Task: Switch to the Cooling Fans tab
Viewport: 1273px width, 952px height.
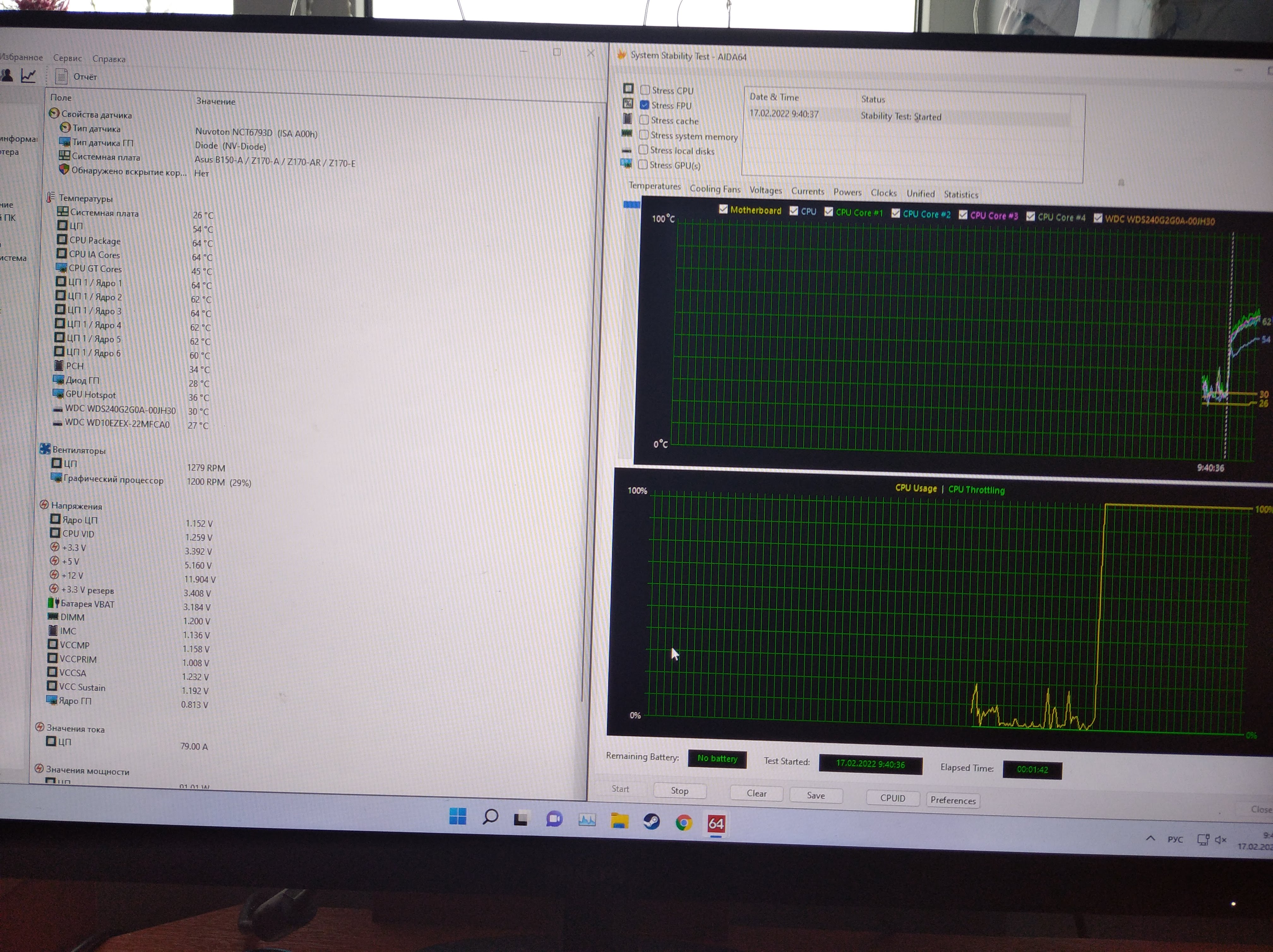Action: tap(715, 189)
